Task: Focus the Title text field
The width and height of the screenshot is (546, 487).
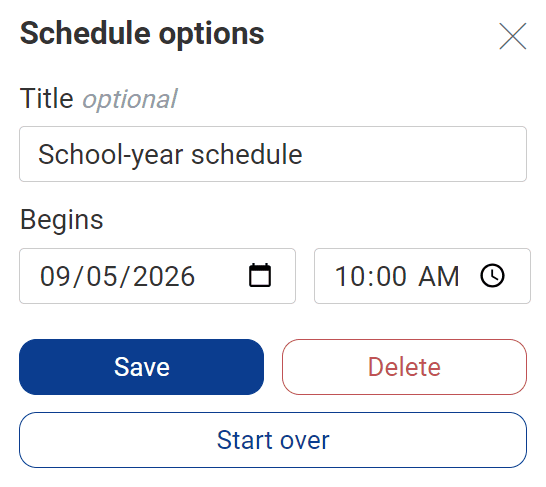Action: coord(273,154)
